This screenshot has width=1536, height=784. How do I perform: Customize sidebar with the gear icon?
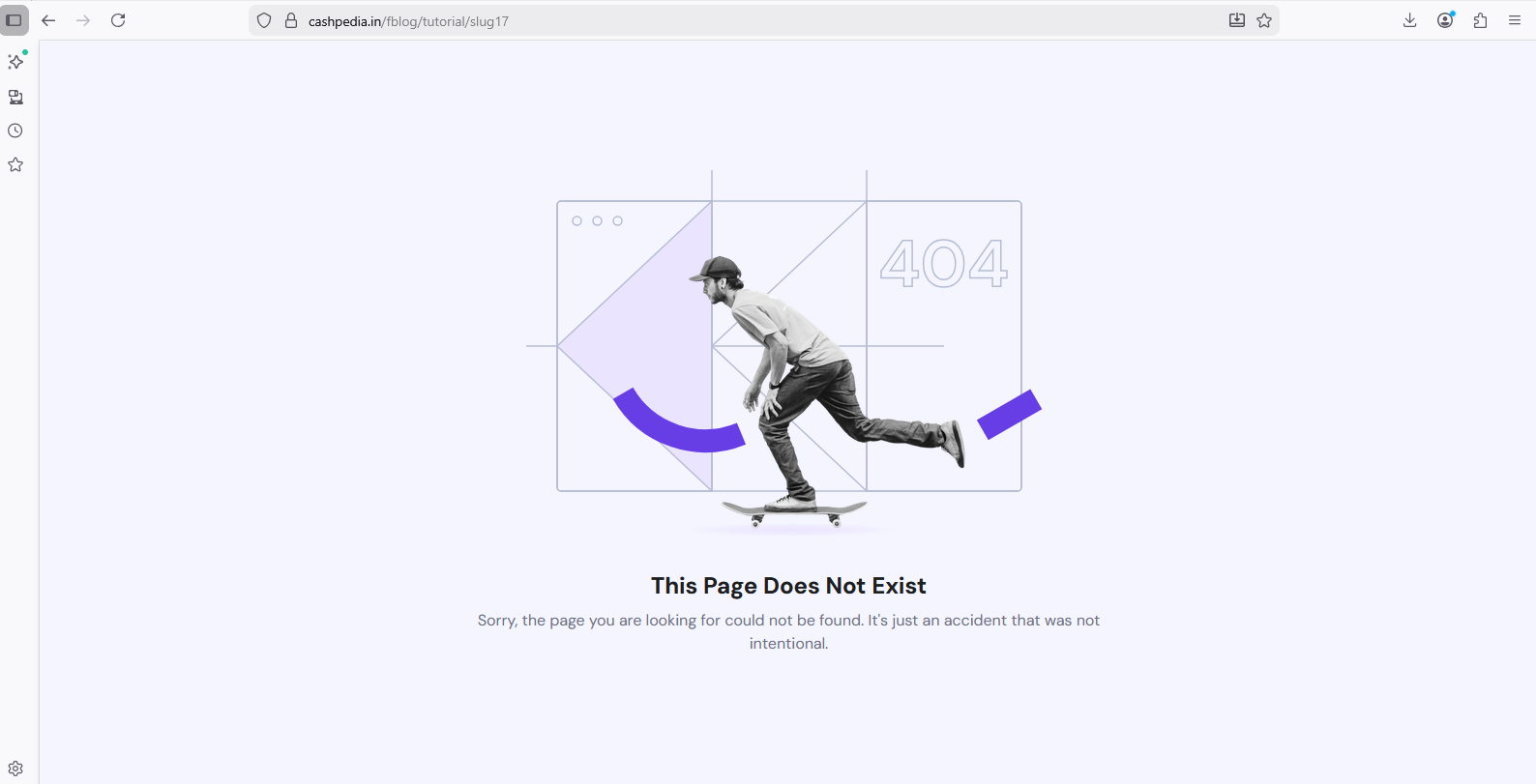[x=15, y=769]
